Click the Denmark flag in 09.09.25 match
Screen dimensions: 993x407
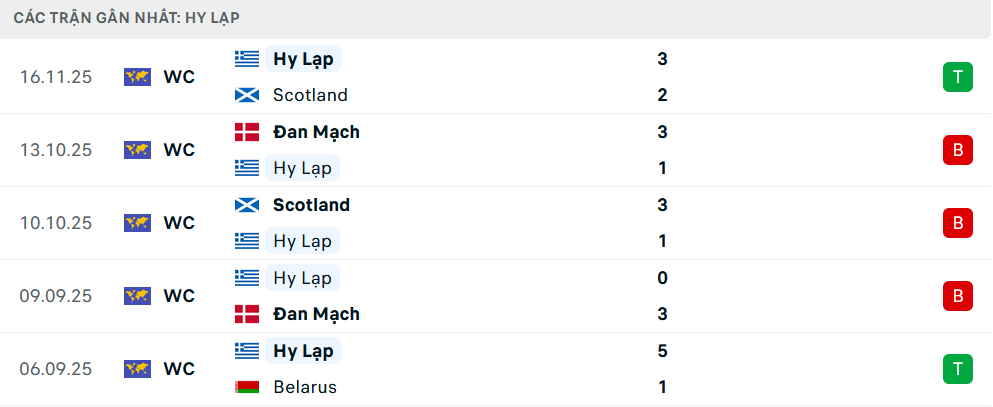[x=246, y=314]
